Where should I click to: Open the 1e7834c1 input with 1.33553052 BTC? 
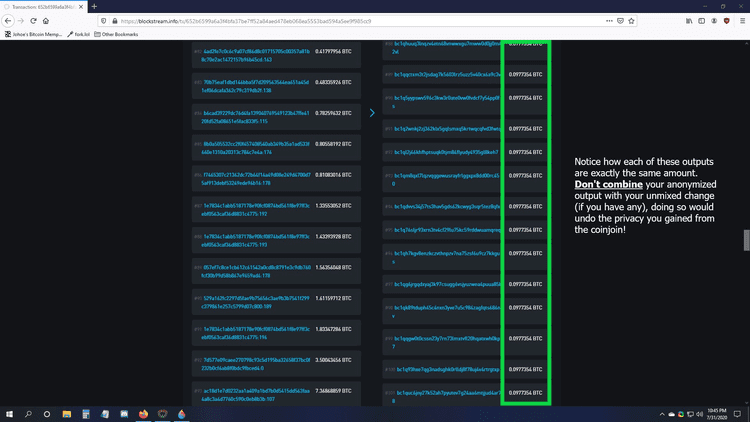pos(255,210)
